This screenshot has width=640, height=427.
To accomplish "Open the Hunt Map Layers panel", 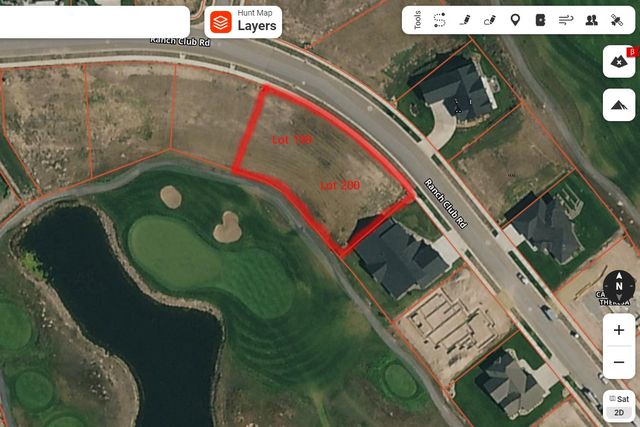I will coord(243,22).
